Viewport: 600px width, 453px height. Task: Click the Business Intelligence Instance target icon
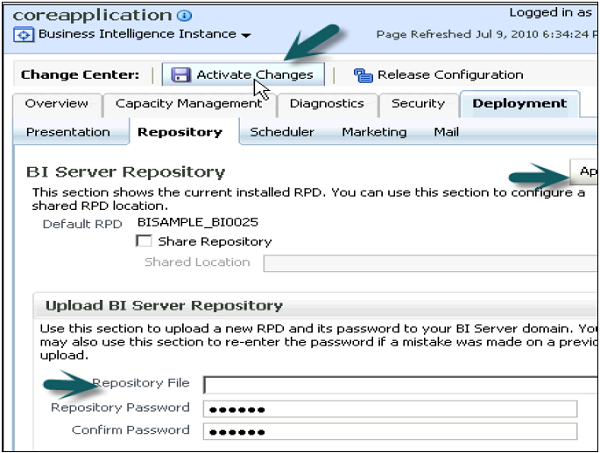point(26,35)
